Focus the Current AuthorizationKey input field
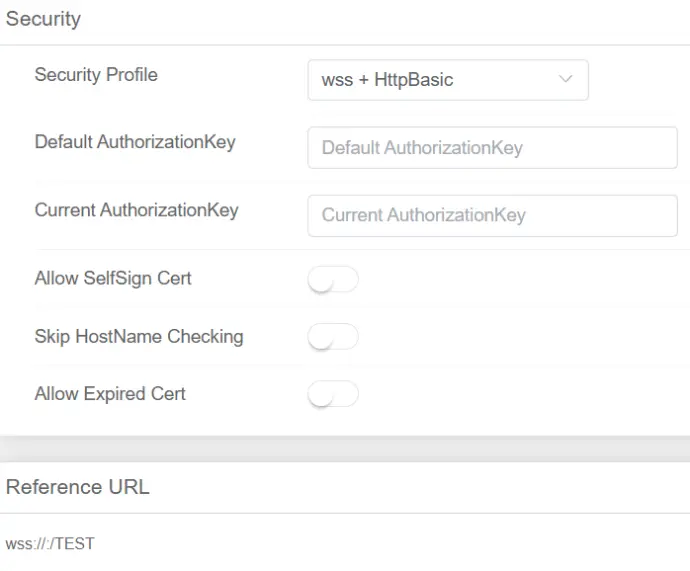690x571 pixels. (x=492, y=216)
